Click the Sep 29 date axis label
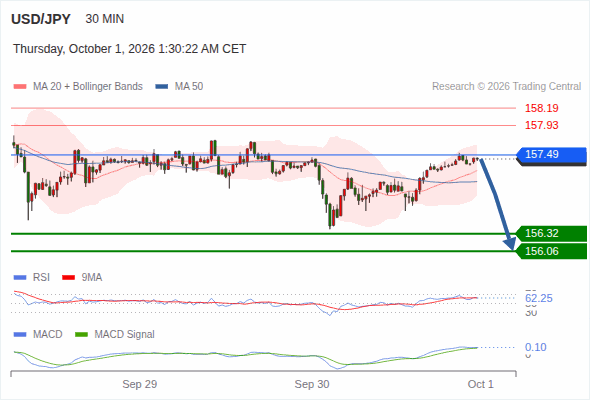Viewport: 590px width, 400px height. (x=140, y=384)
